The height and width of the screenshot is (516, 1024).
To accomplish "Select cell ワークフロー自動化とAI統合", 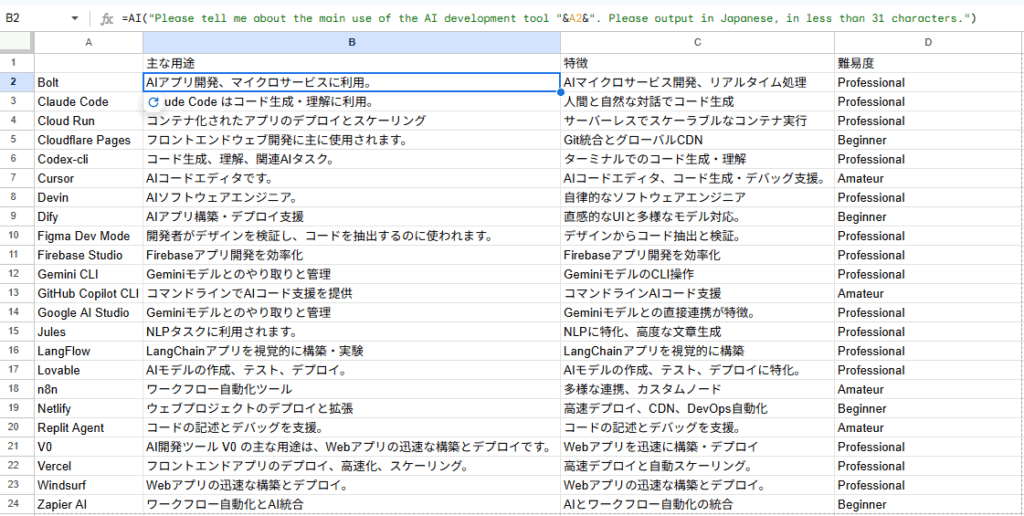I will 351,505.
